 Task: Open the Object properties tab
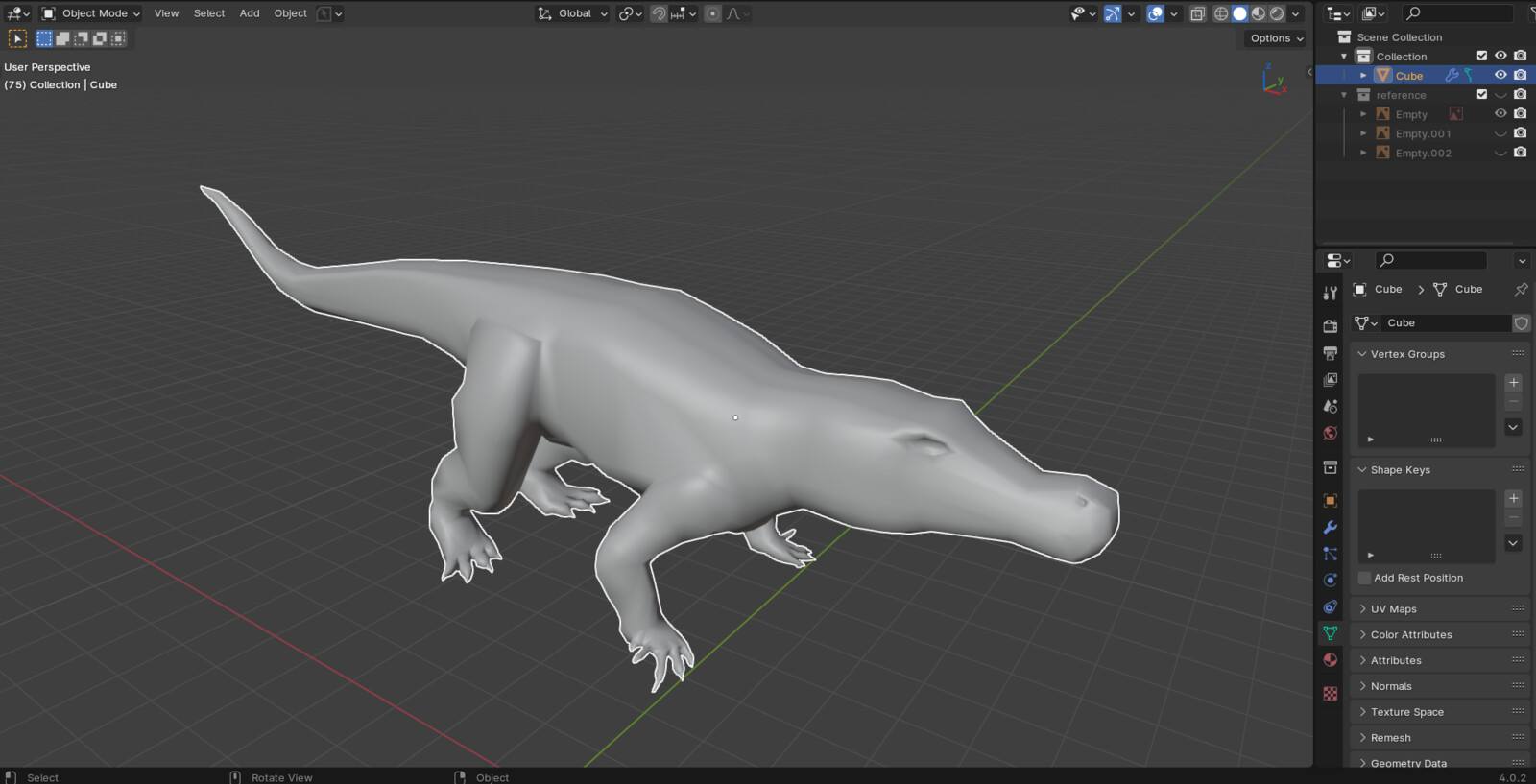[x=1330, y=500]
